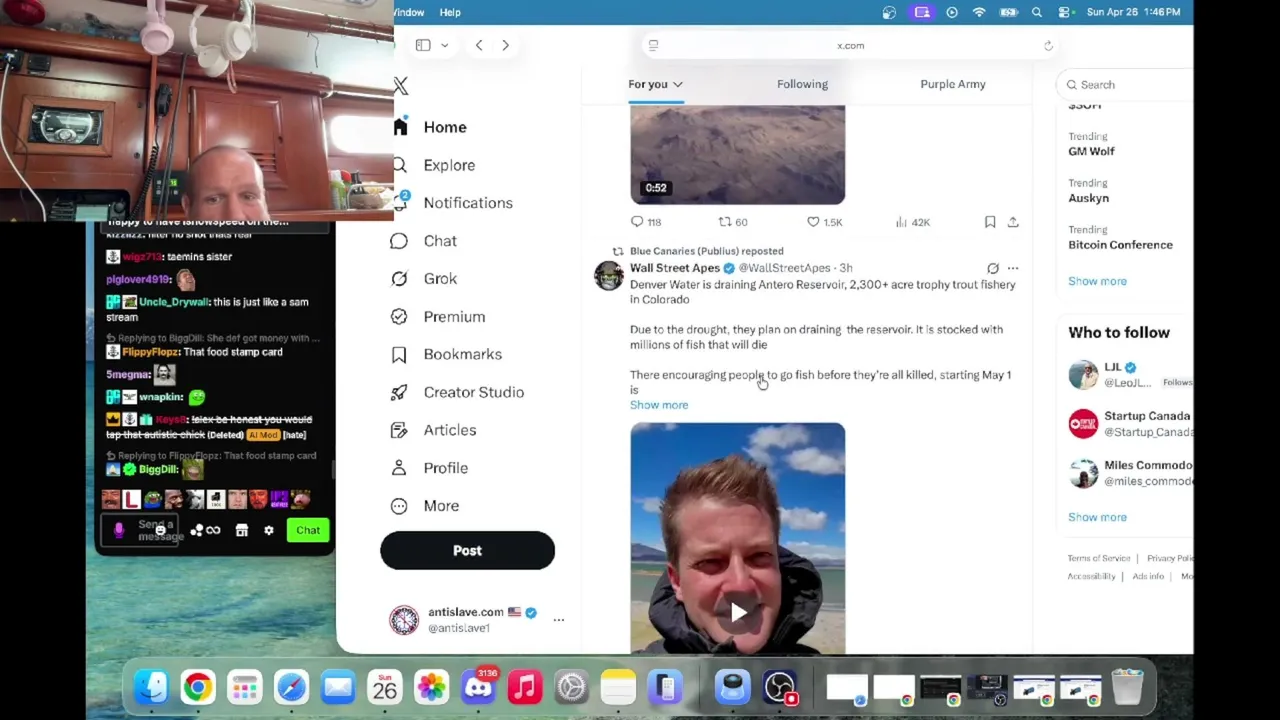Image resolution: width=1280 pixels, height=720 pixels.
Task: Switch to the Purple Army tab
Action: tap(952, 84)
